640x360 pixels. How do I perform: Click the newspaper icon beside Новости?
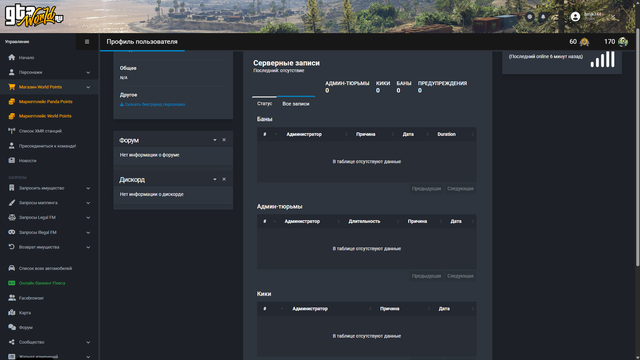11,160
